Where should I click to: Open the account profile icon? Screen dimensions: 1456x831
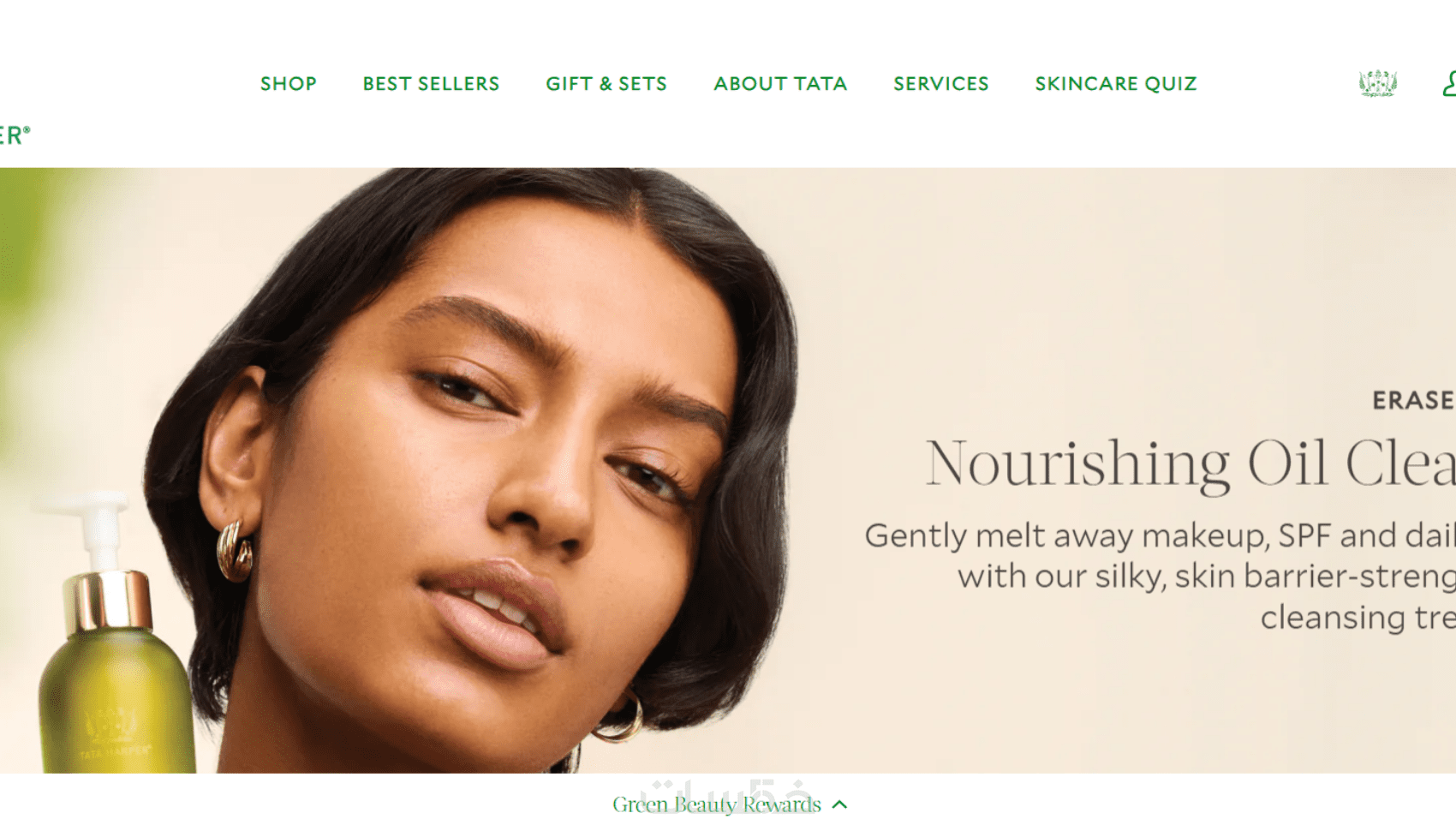click(1449, 83)
